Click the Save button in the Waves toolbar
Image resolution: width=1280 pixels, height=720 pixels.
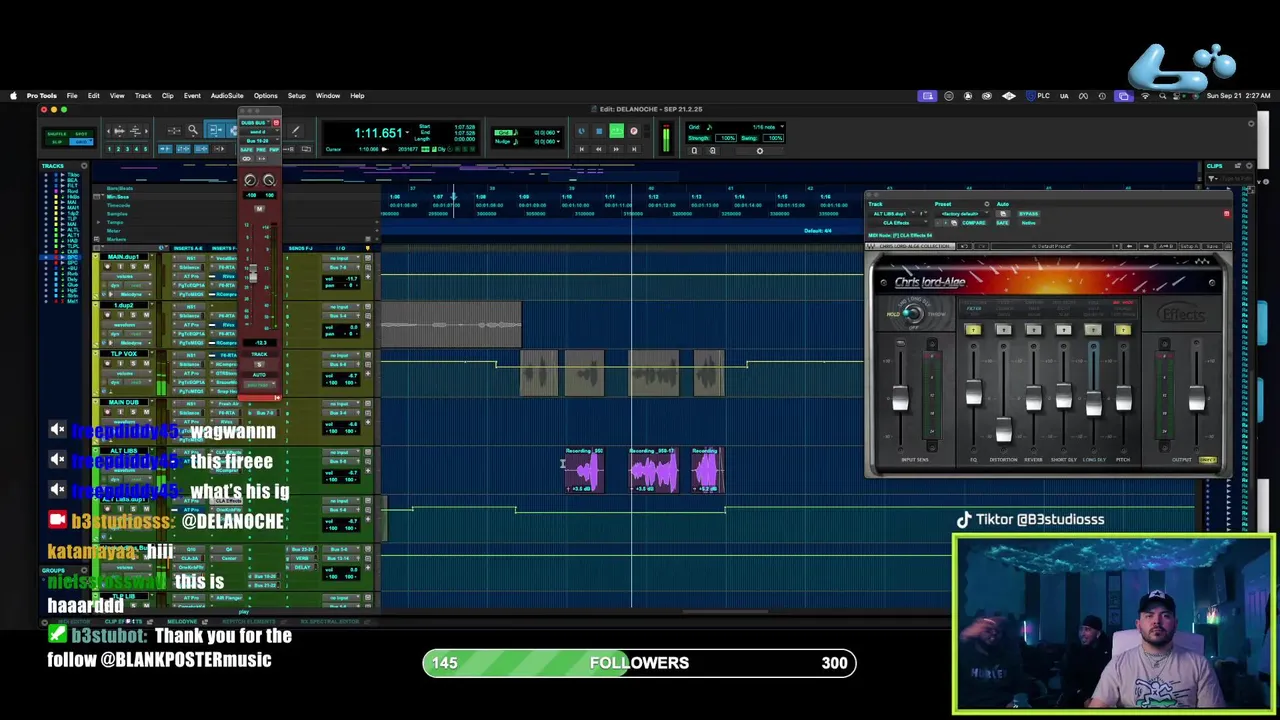point(1212,246)
